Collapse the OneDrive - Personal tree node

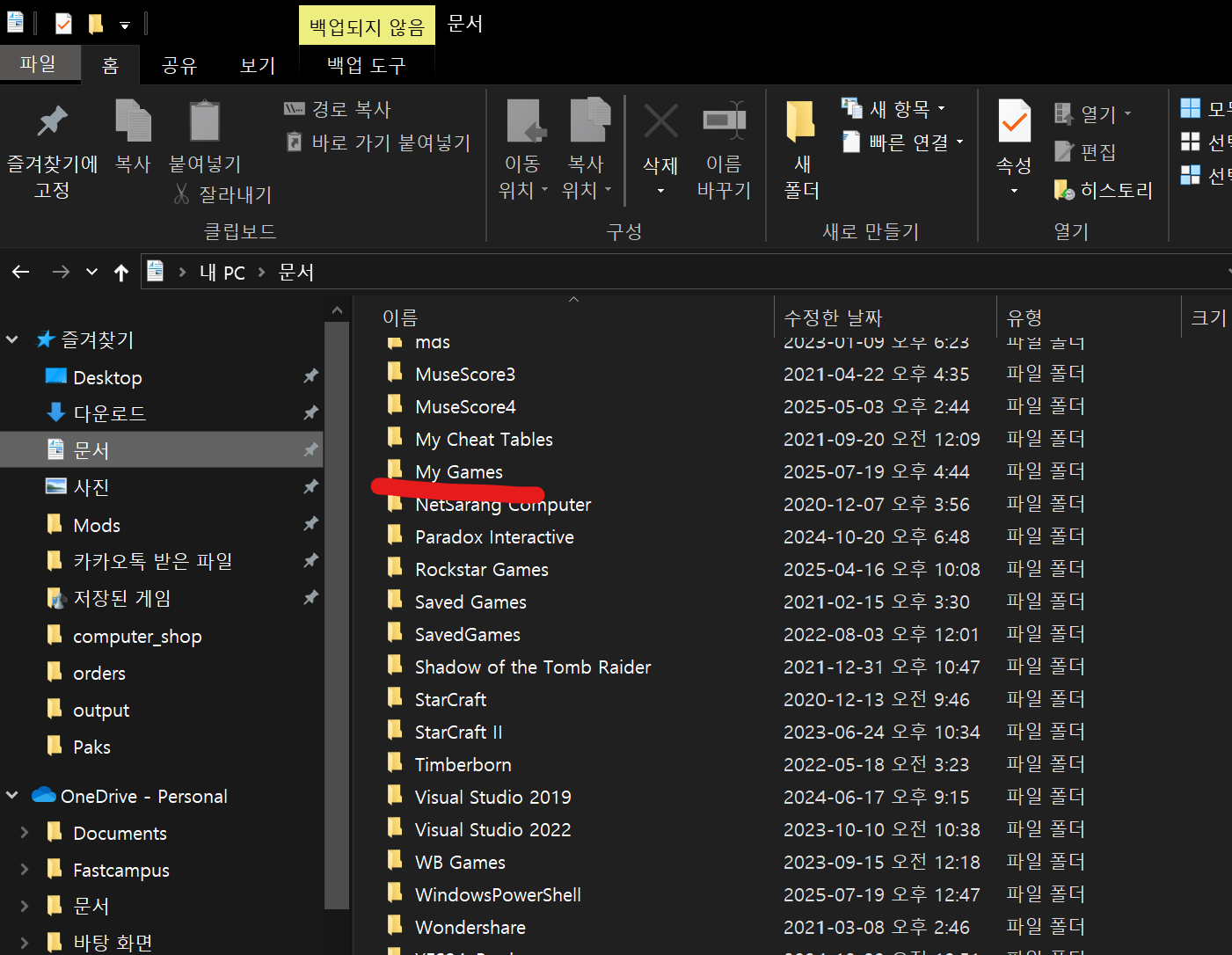tap(12, 796)
